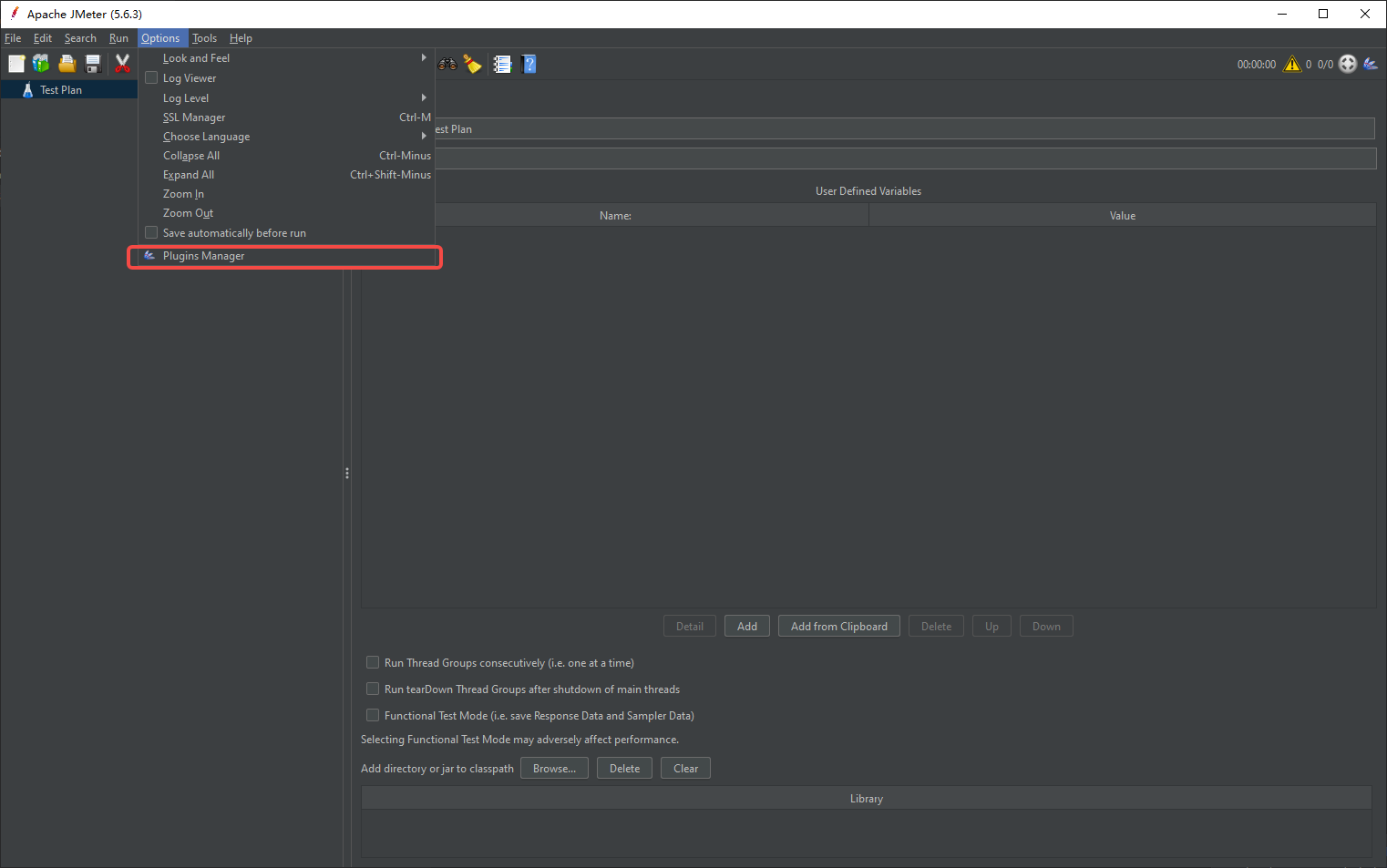Click the Test Plan flask icon in tree

pos(27,90)
